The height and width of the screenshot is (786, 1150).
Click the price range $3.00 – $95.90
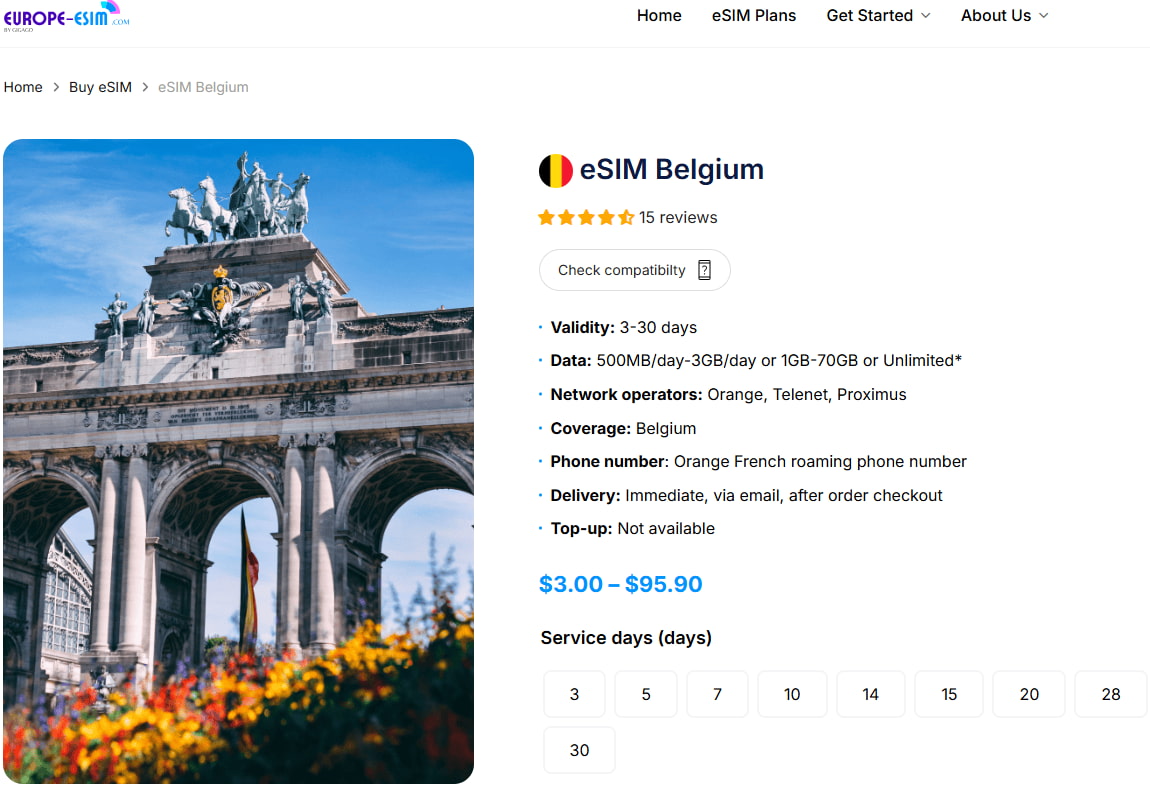(620, 583)
